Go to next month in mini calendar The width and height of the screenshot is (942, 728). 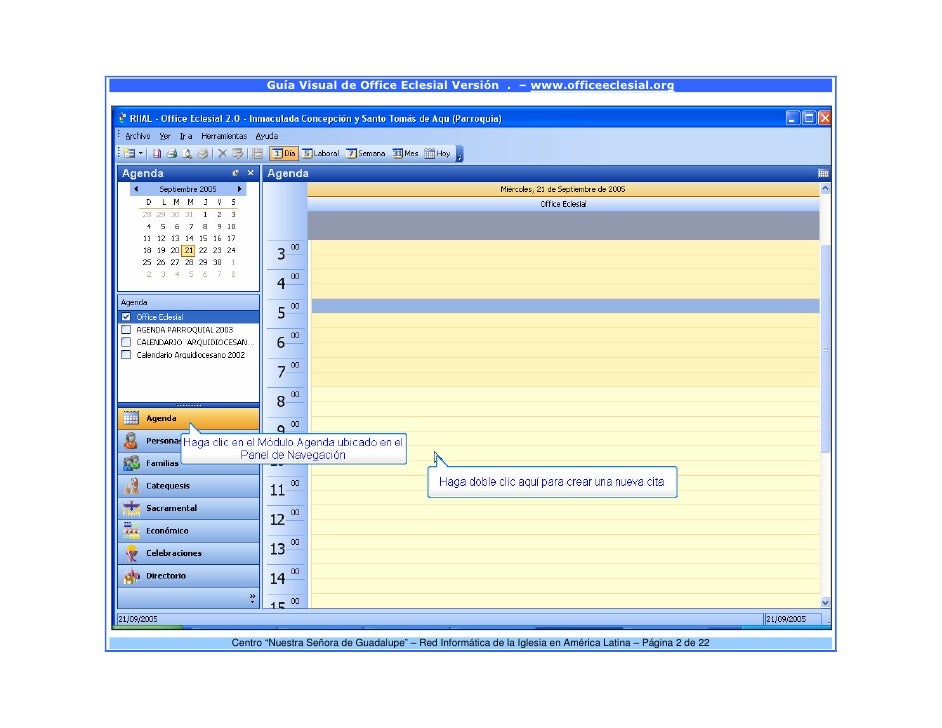(x=240, y=189)
